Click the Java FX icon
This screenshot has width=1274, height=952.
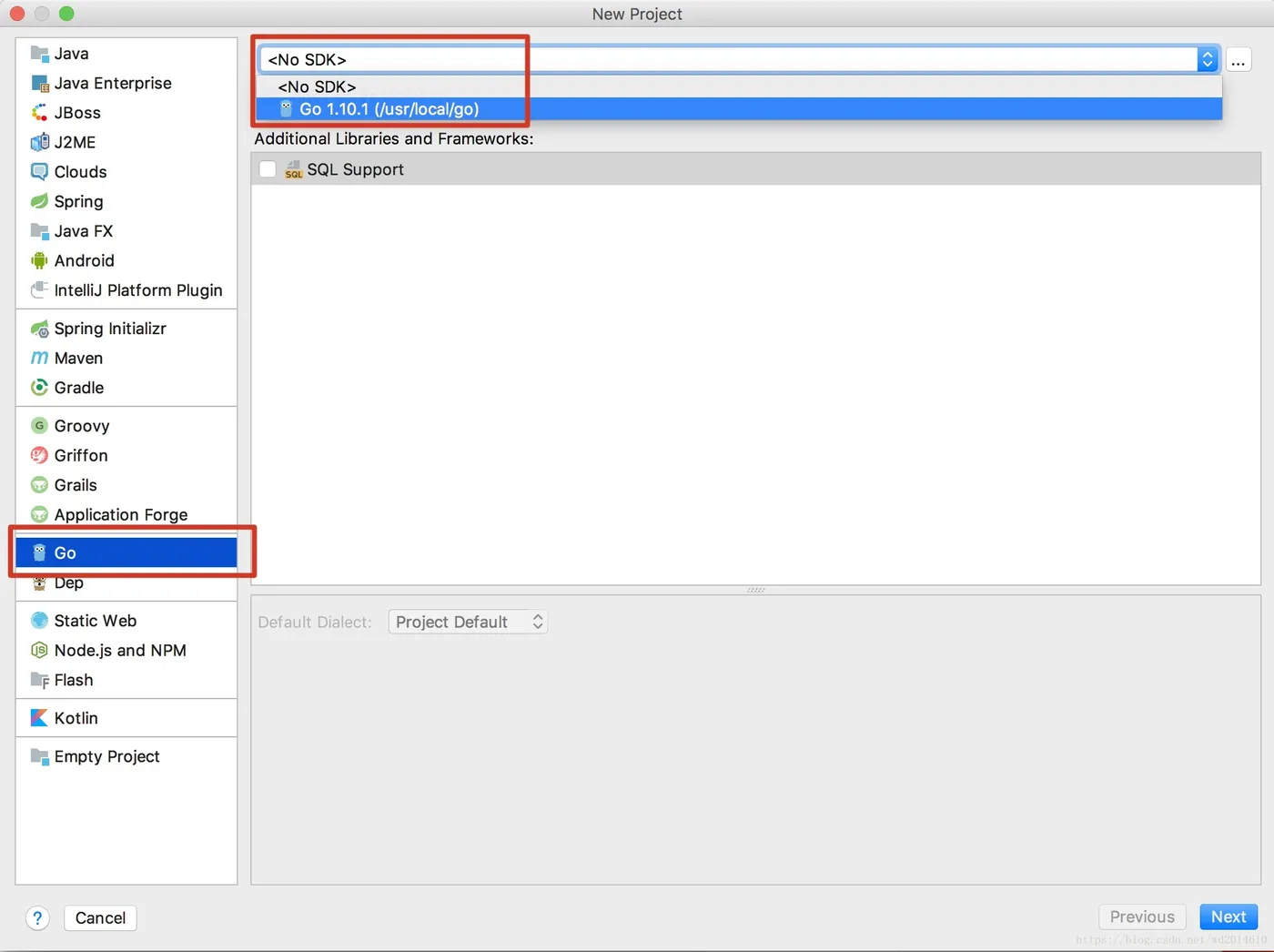[39, 231]
